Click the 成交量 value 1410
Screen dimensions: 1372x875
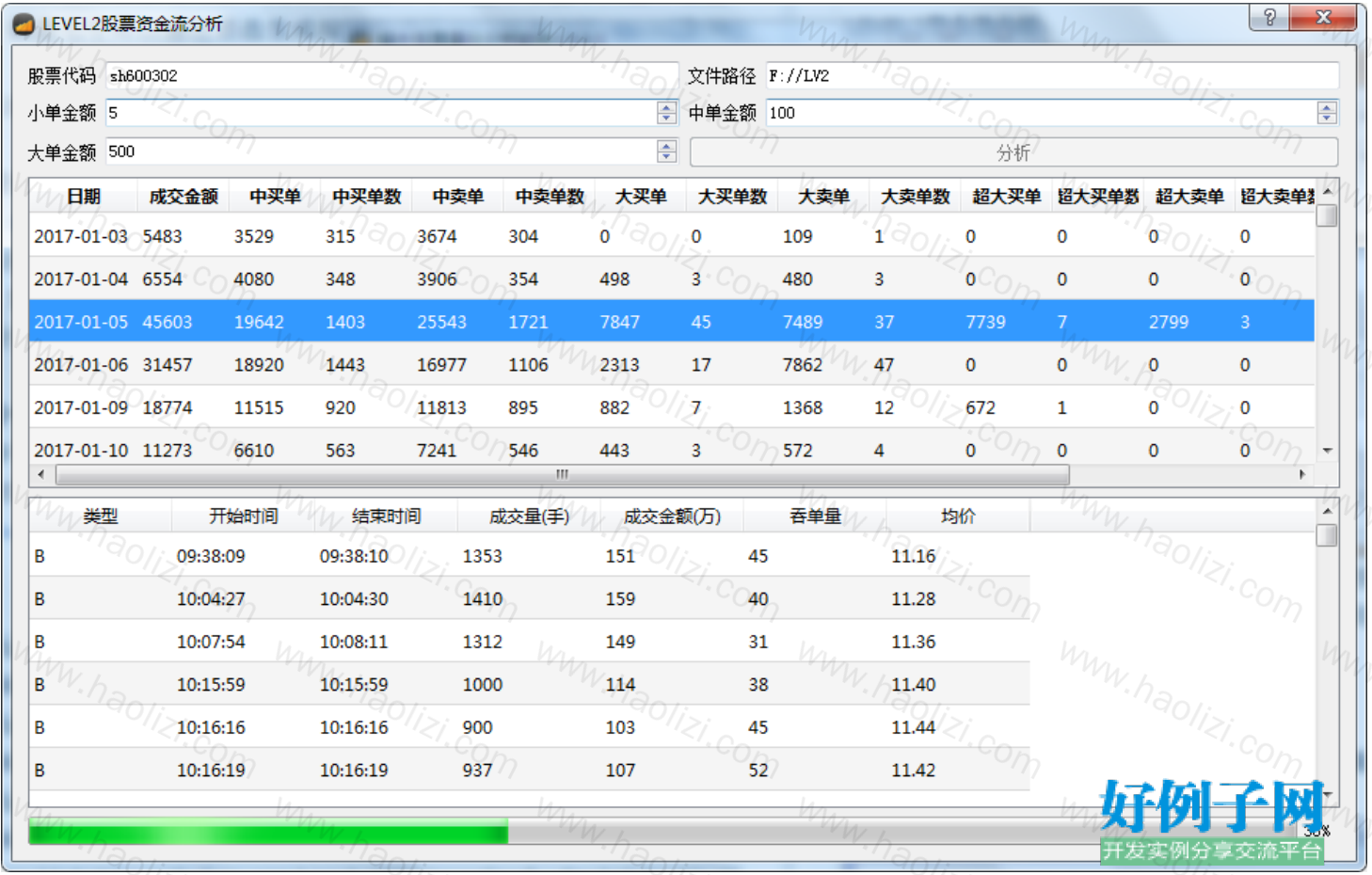coord(483,598)
